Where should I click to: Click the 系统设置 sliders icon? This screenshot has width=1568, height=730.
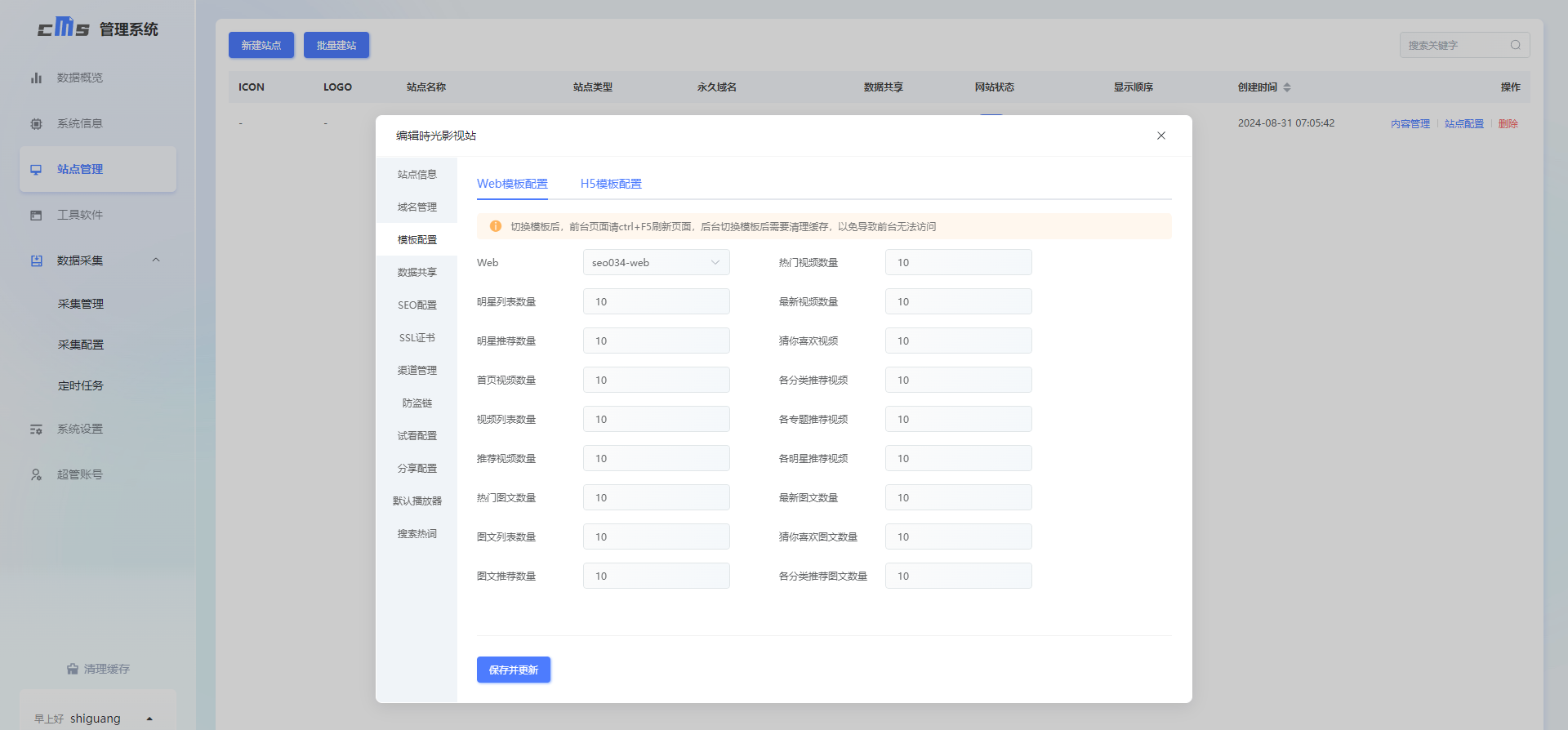pyautogui.click(x=36, y=430)
